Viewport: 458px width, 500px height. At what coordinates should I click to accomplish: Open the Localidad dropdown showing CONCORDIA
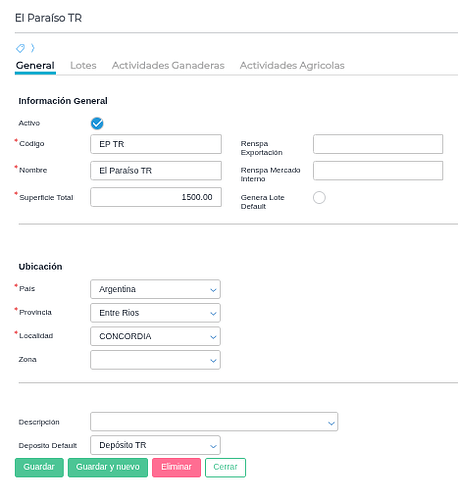click(x=155, y=336)
